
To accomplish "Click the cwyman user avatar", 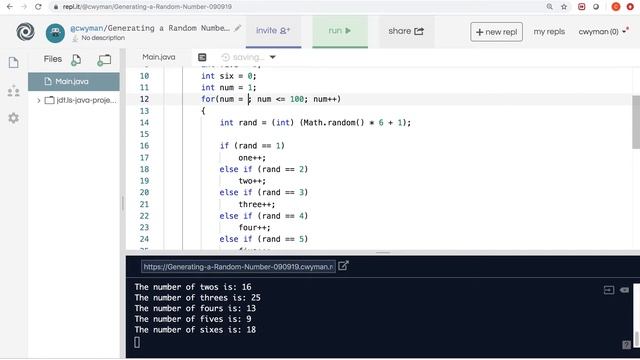I will tap(55, 33).
